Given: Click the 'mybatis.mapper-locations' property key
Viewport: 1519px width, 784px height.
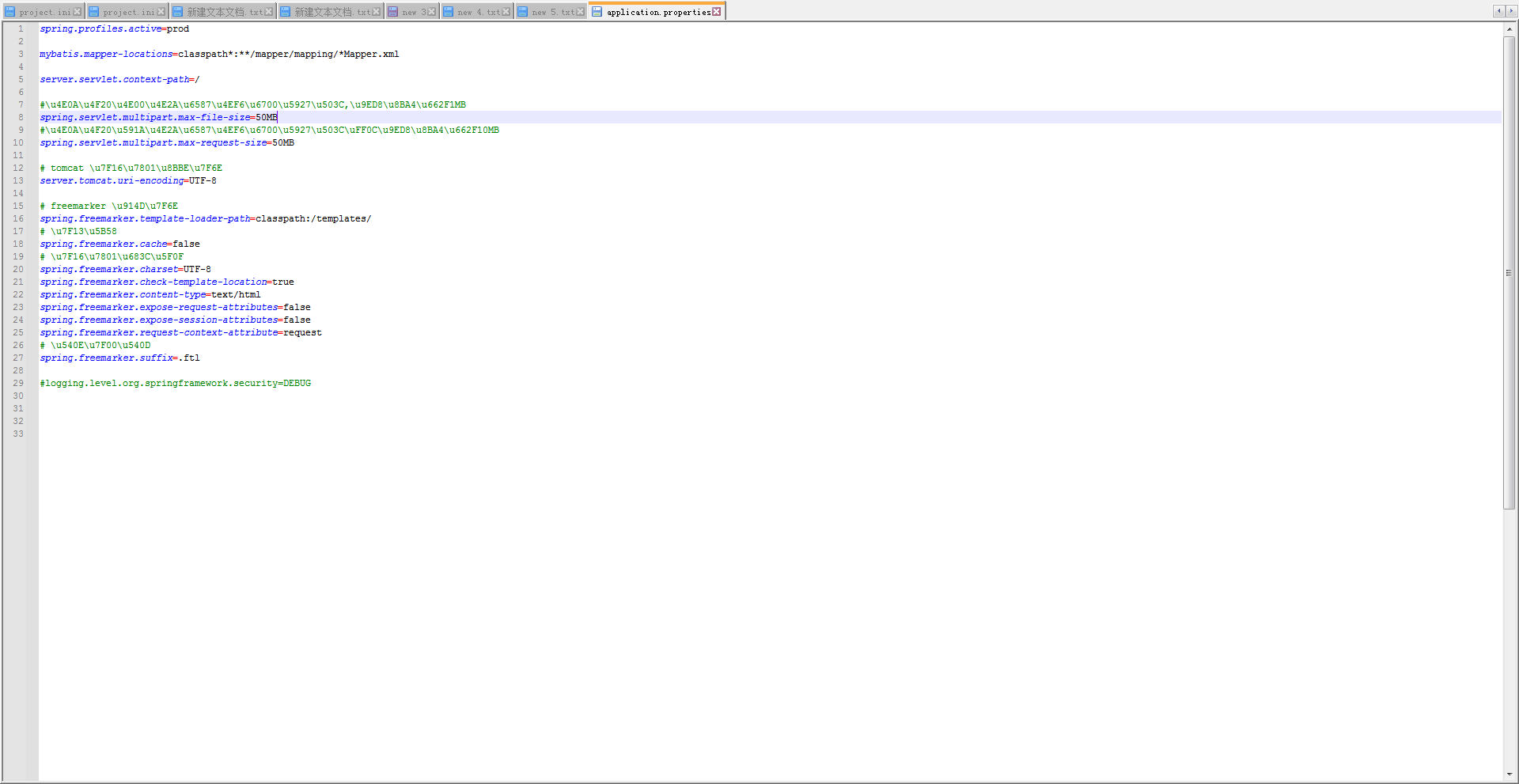Looking at the screenshot, I should 106,54.
